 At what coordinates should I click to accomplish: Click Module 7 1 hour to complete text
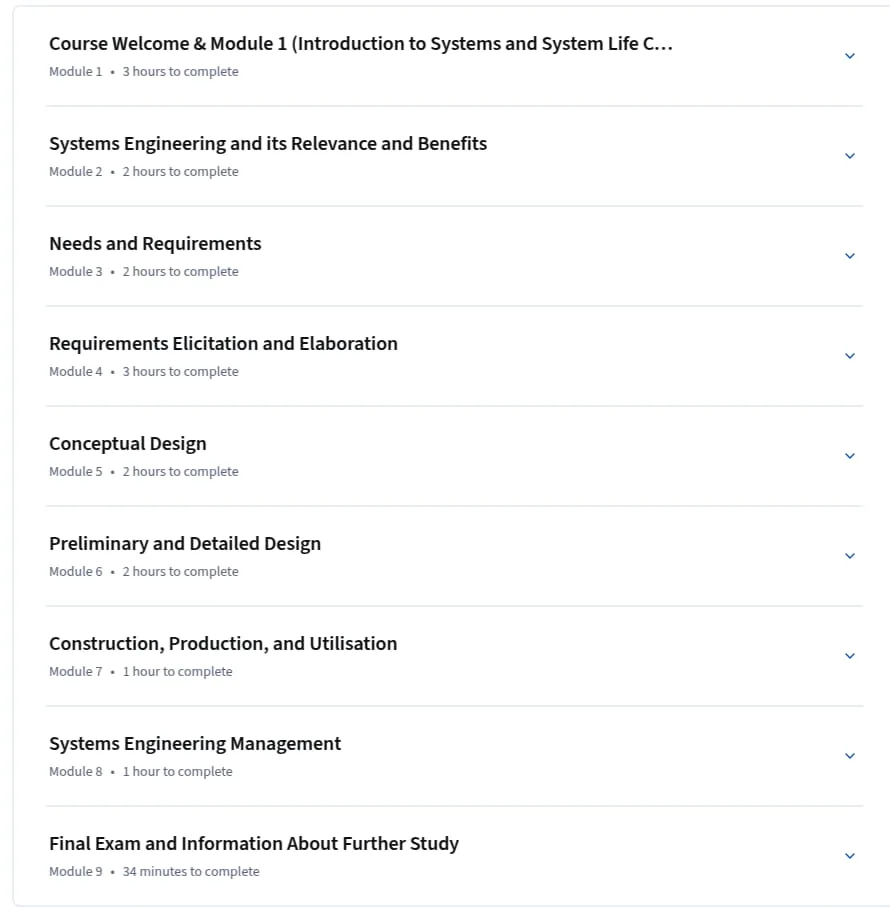click(x=141, y=672)
